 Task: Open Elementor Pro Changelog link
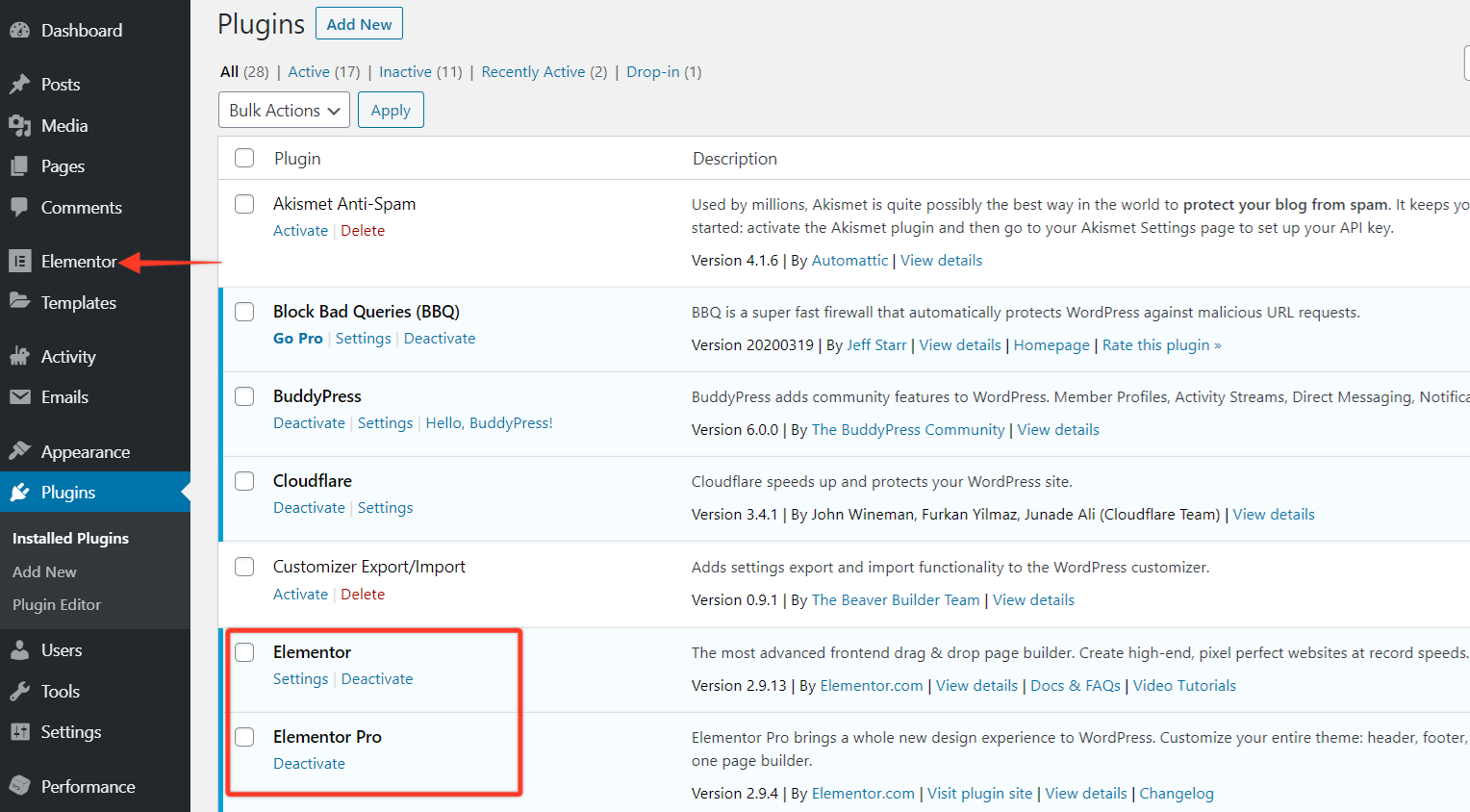pyautogui.click(x=1177, y=793)
